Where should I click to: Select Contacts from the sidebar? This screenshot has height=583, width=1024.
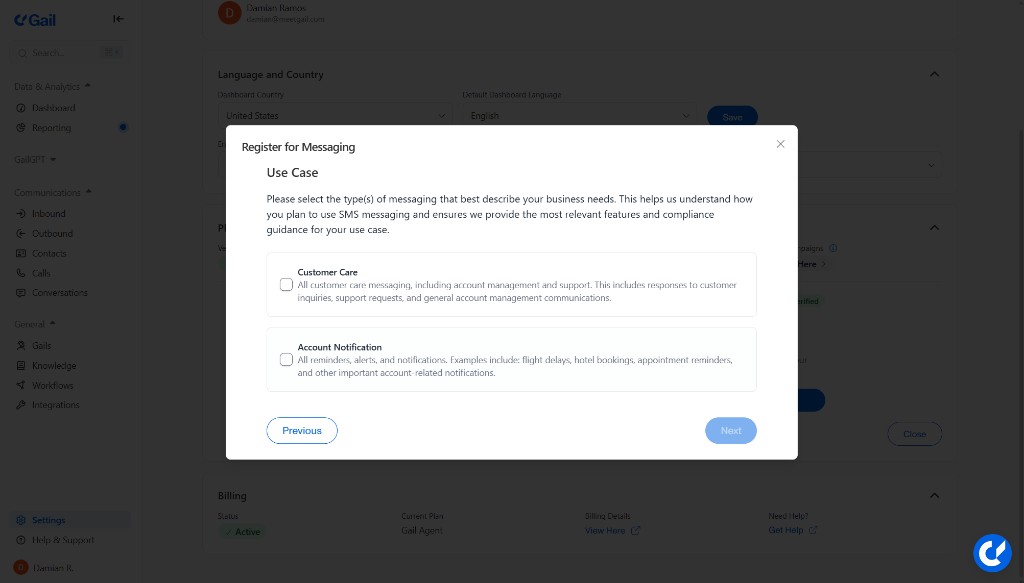pos(50,253)
